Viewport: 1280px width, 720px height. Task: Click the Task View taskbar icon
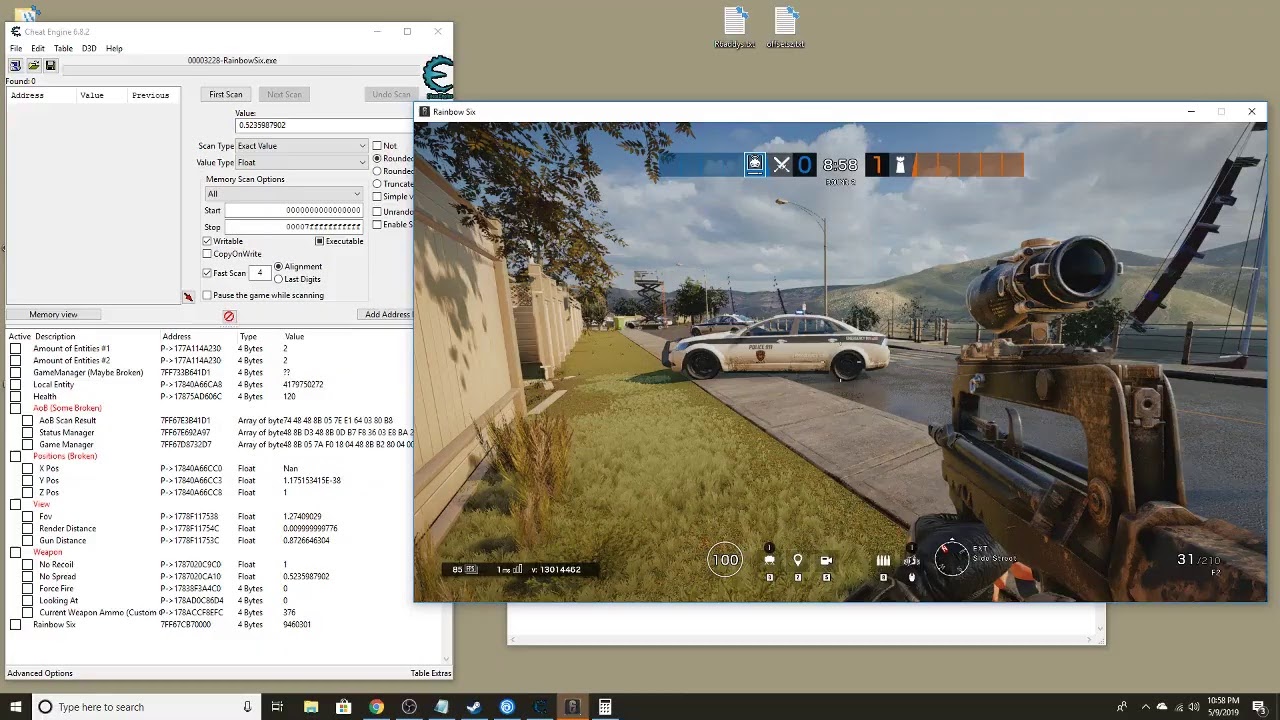277,707
